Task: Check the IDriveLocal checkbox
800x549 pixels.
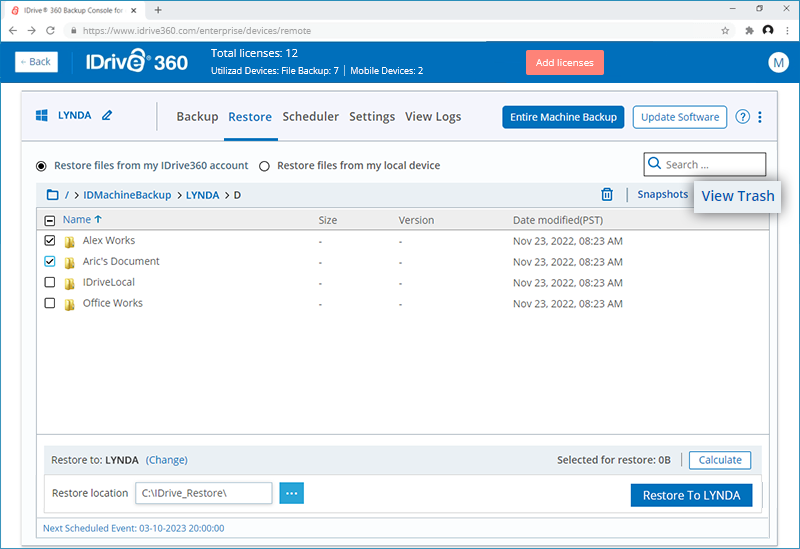Action: [49, 282]
